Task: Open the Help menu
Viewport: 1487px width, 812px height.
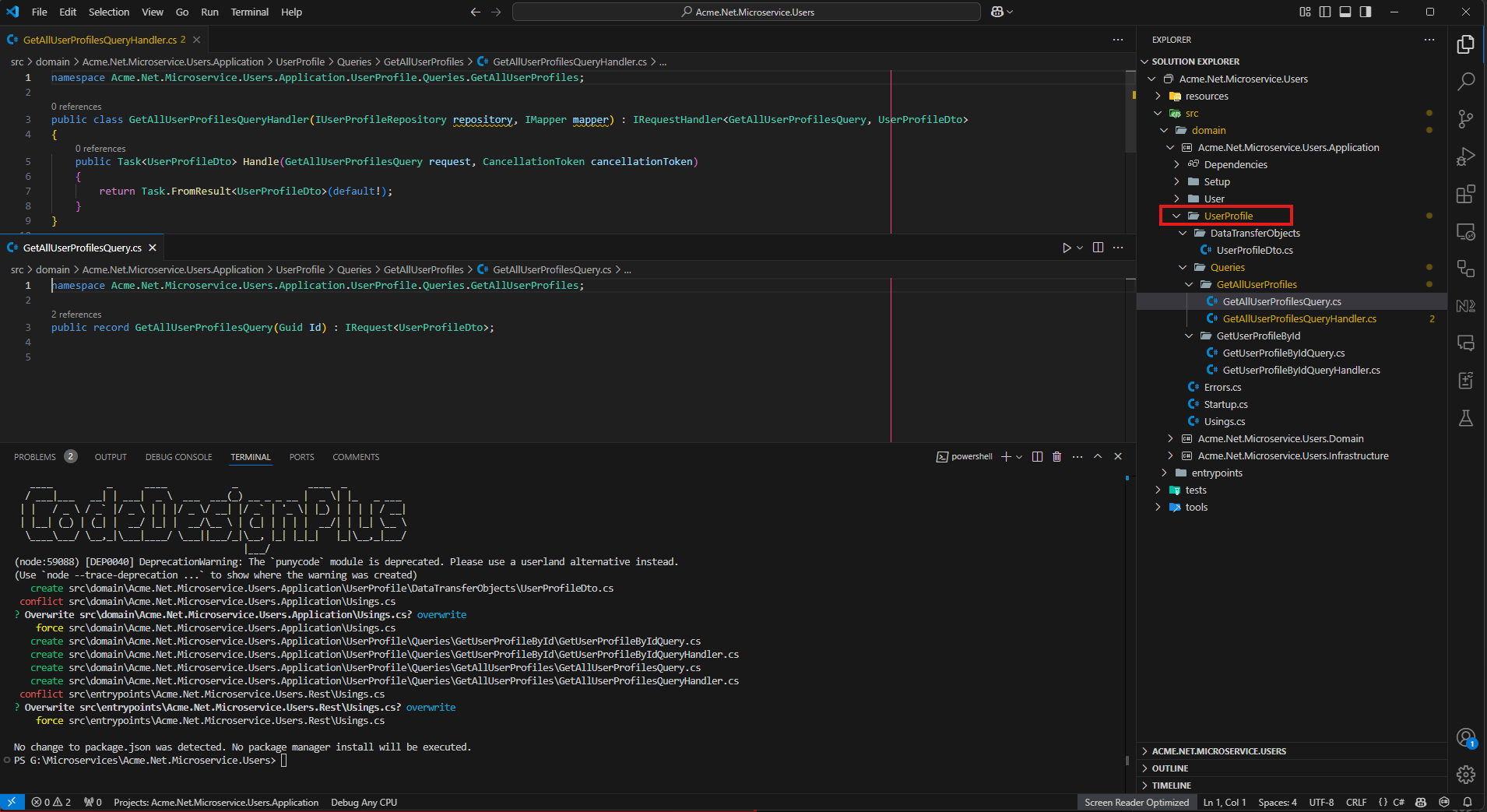Action: pos(291,12)
